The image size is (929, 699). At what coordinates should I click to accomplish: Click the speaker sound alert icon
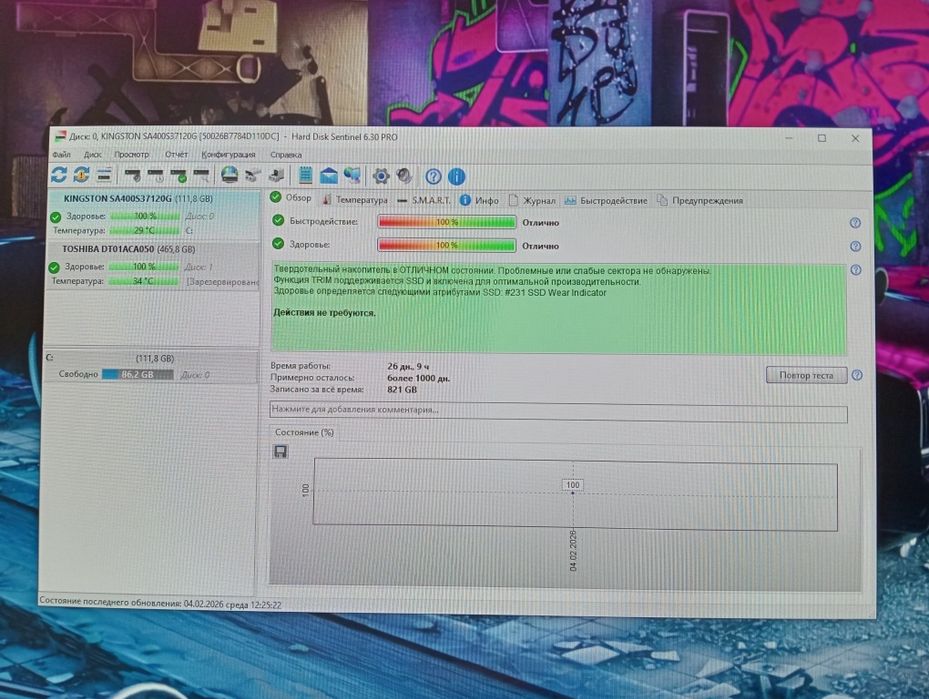(404, 176)
